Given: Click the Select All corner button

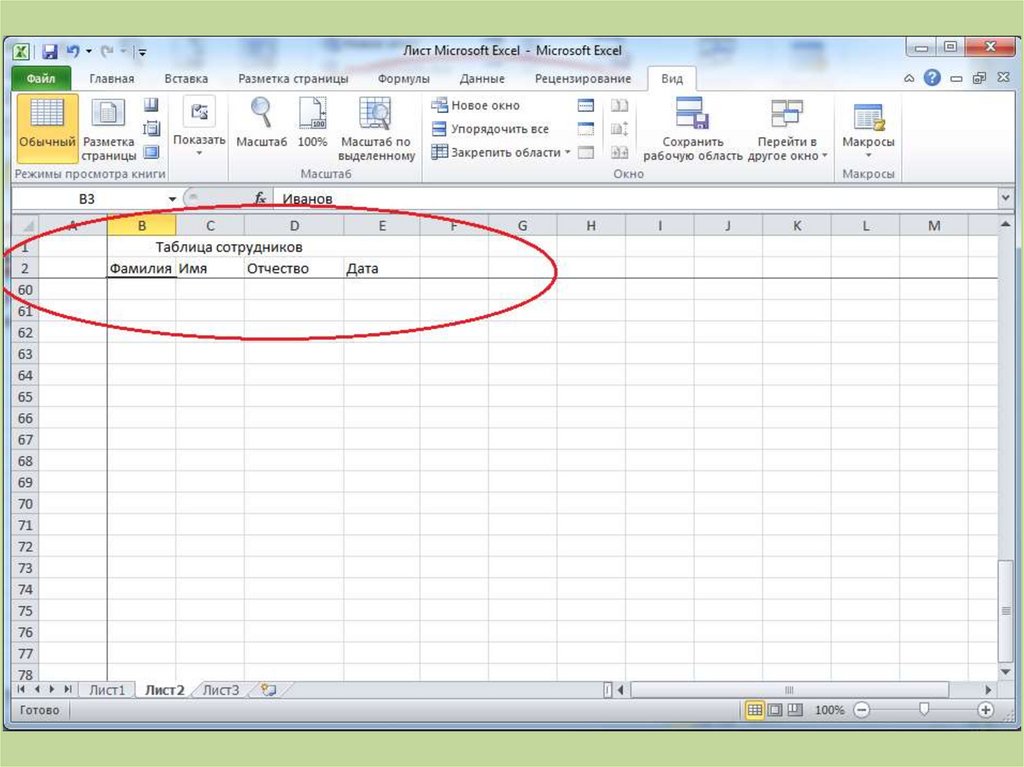Looking at the screenshot, I should 27,226.
